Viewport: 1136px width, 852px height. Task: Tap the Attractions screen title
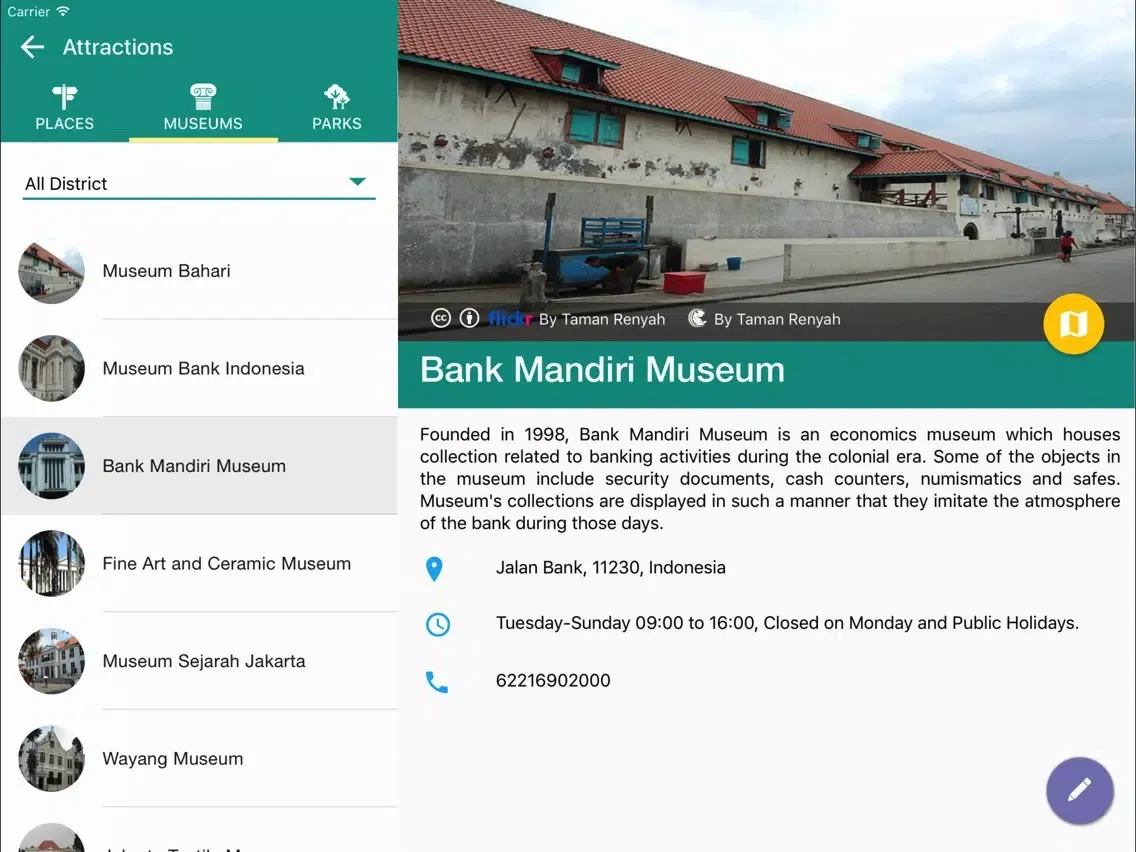pyautogui.click(x=117, y=47)
